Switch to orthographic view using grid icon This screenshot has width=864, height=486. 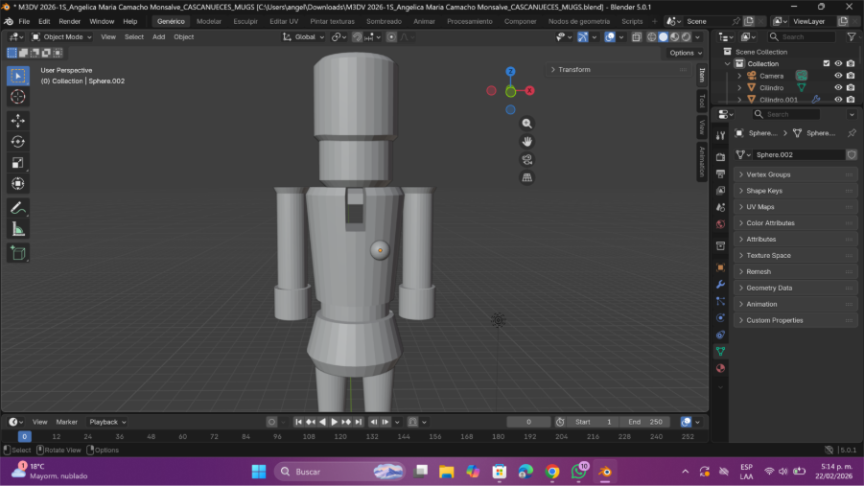(527, 177)
